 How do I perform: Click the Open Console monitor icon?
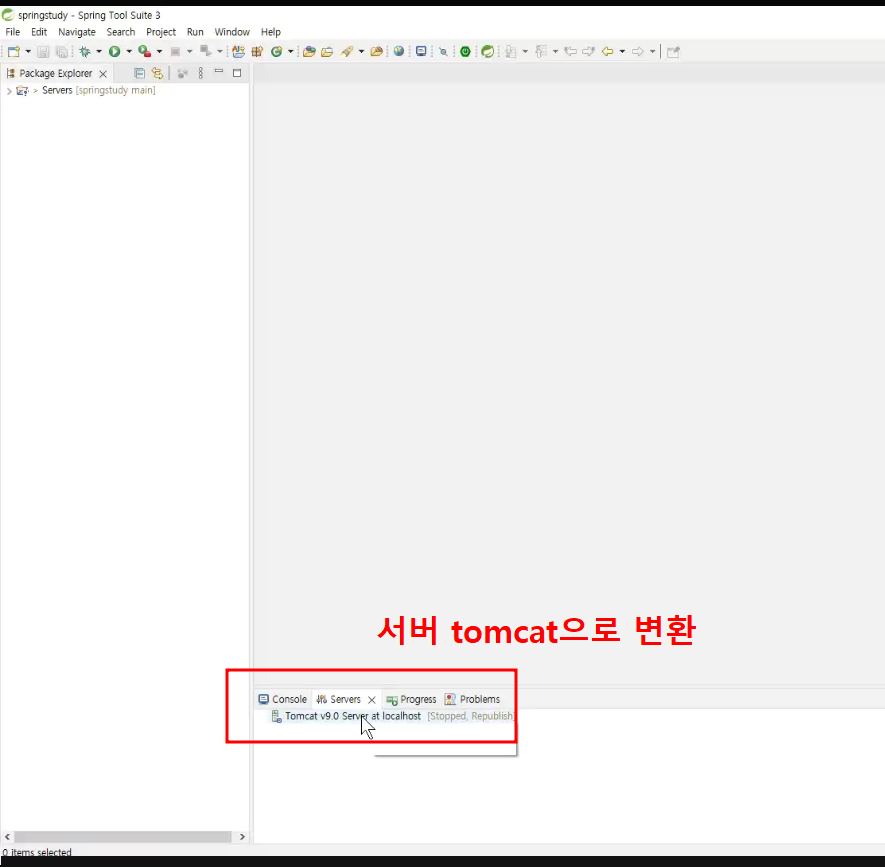point(421,52)
